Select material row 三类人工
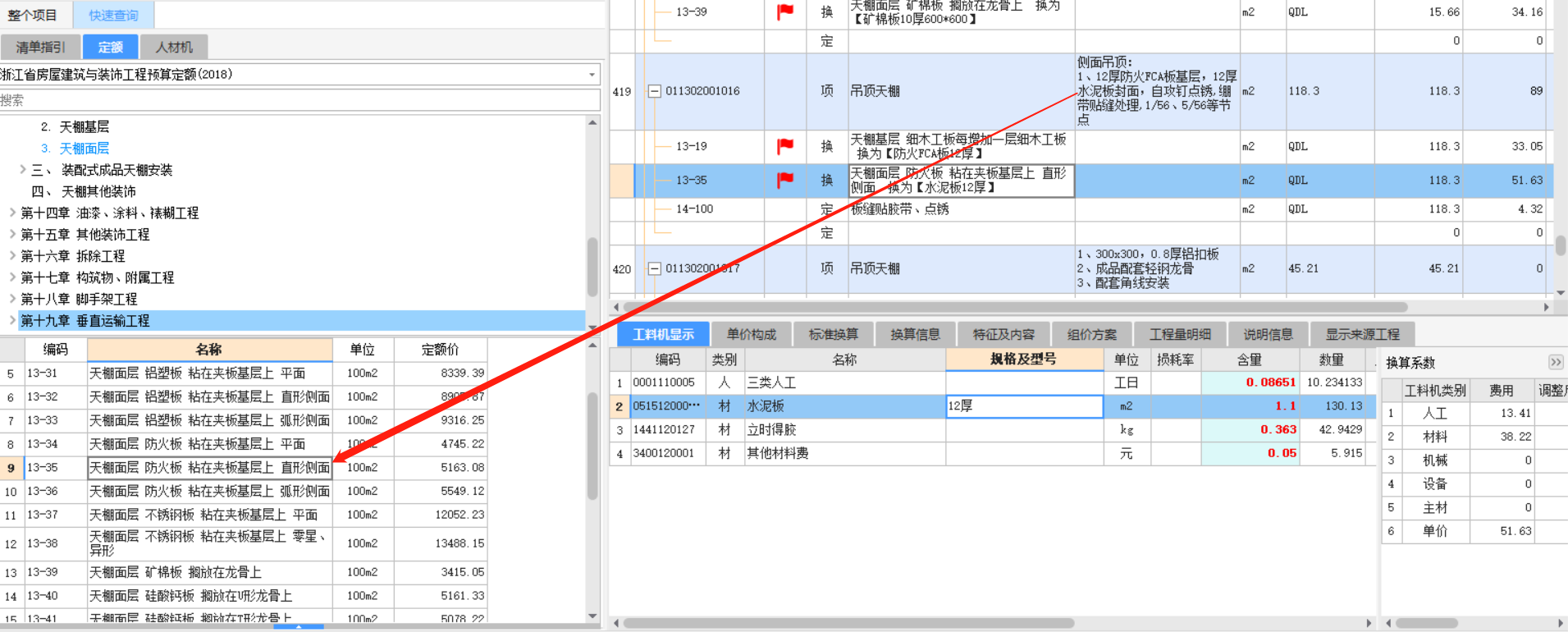This screenshot has width=1568, height=632. [993, 382]
